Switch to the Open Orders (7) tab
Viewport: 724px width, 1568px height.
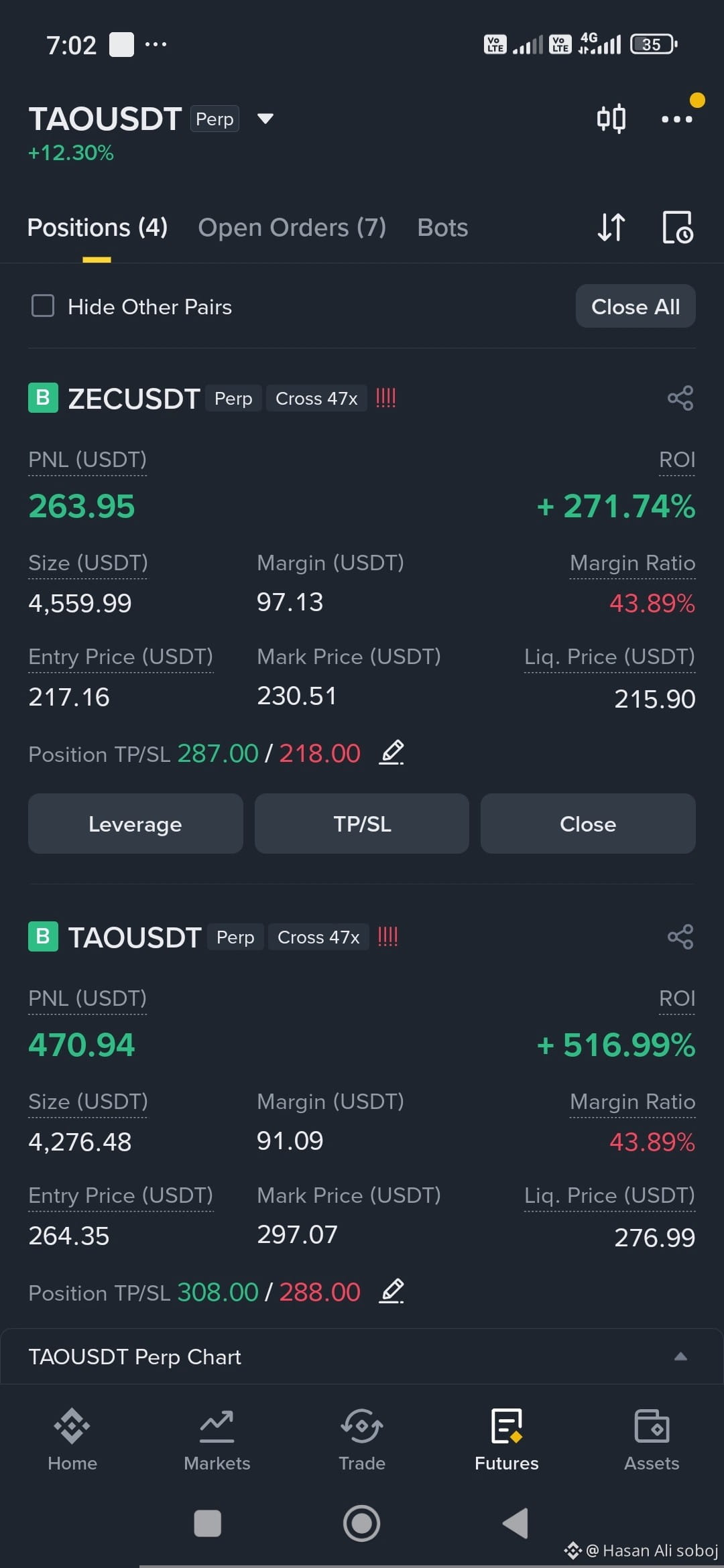292,227
